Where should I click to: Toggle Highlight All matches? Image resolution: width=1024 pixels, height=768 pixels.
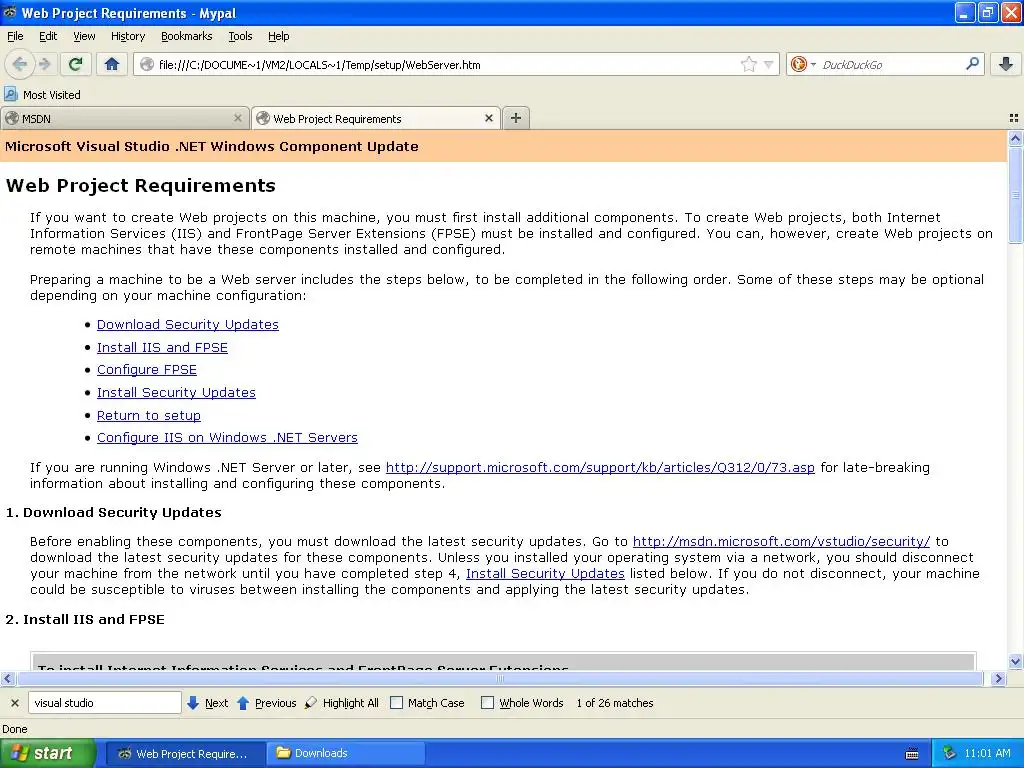click(x=342, y=703)
